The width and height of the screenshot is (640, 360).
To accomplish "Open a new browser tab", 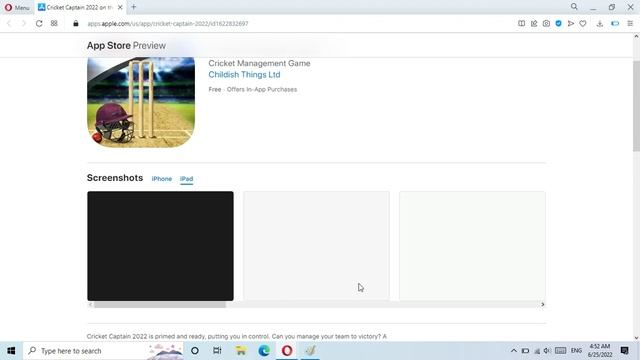I will 133,7.
